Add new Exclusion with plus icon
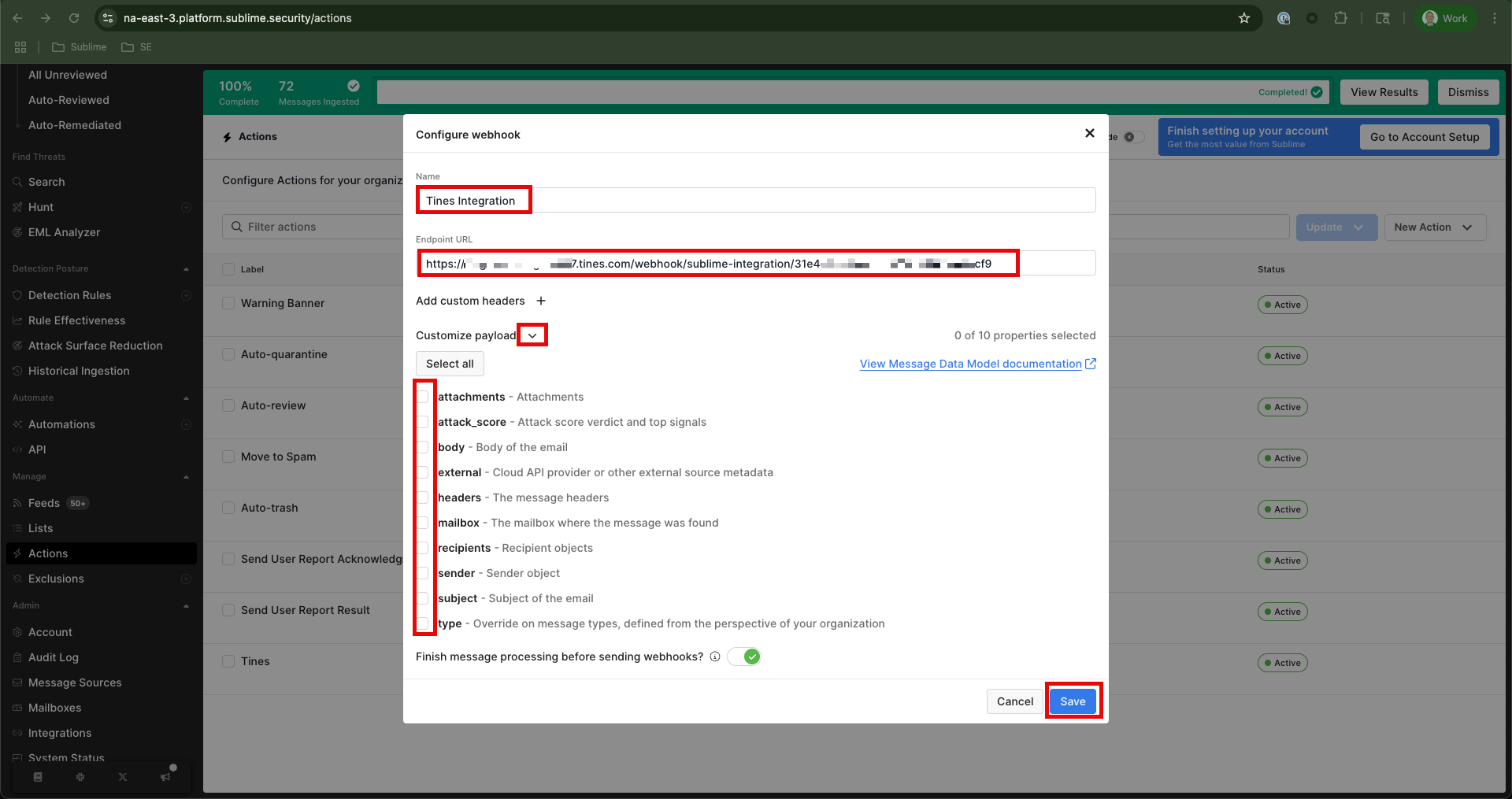The image size is (1512, 799). (x=187, y=579)
